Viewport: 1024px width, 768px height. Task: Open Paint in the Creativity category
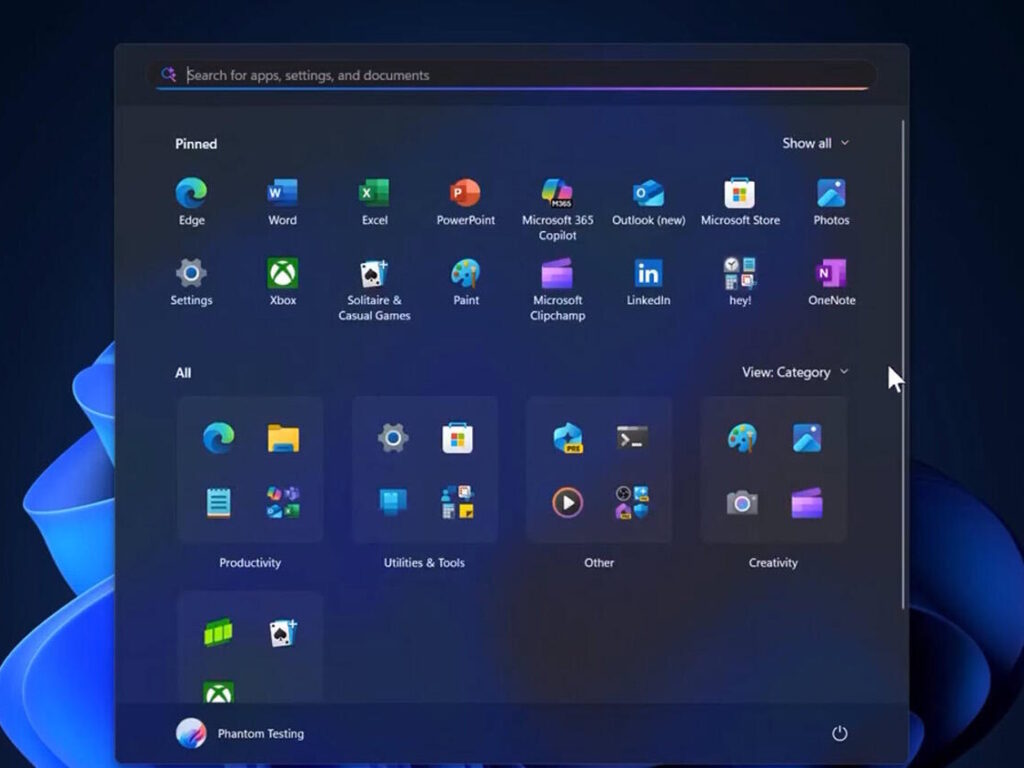coord(742,438)
